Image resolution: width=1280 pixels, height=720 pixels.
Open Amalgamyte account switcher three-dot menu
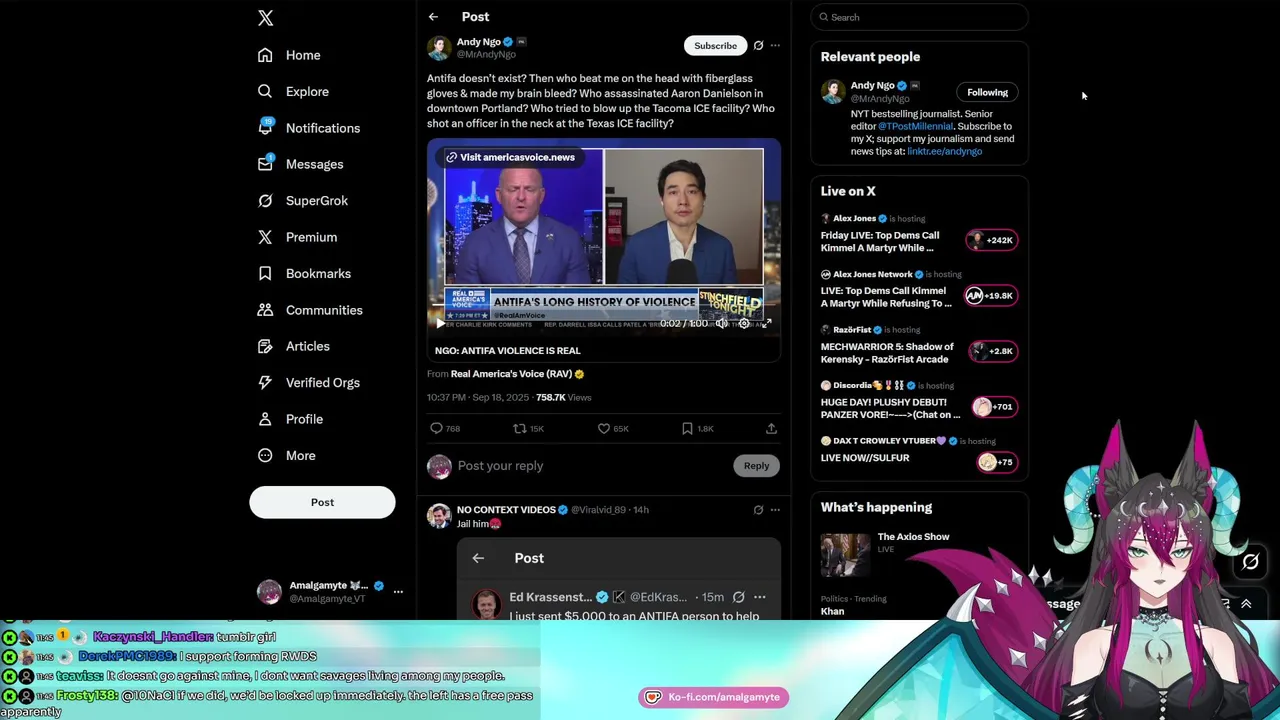398,591
